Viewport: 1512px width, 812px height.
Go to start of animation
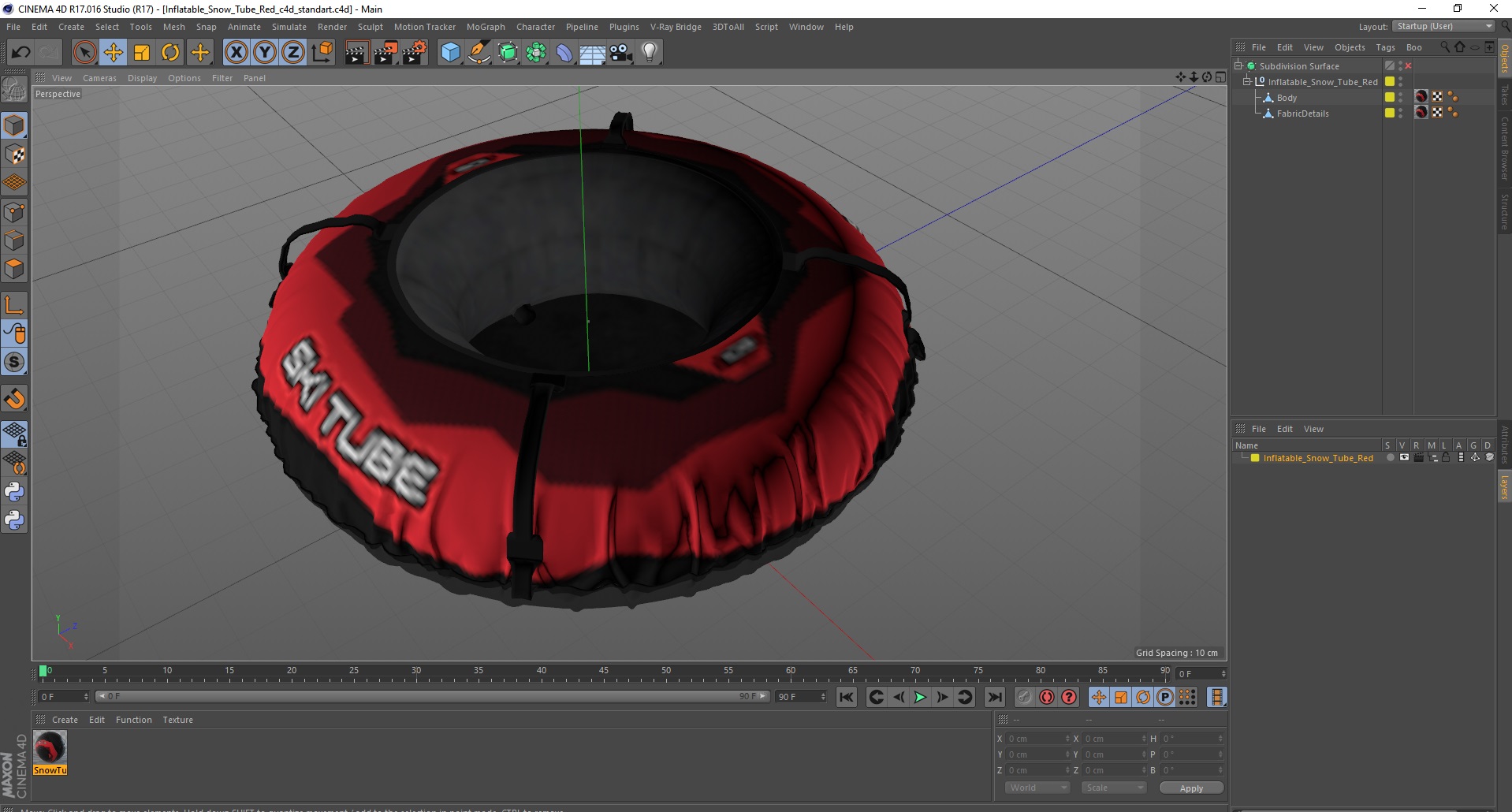(847, 697)
